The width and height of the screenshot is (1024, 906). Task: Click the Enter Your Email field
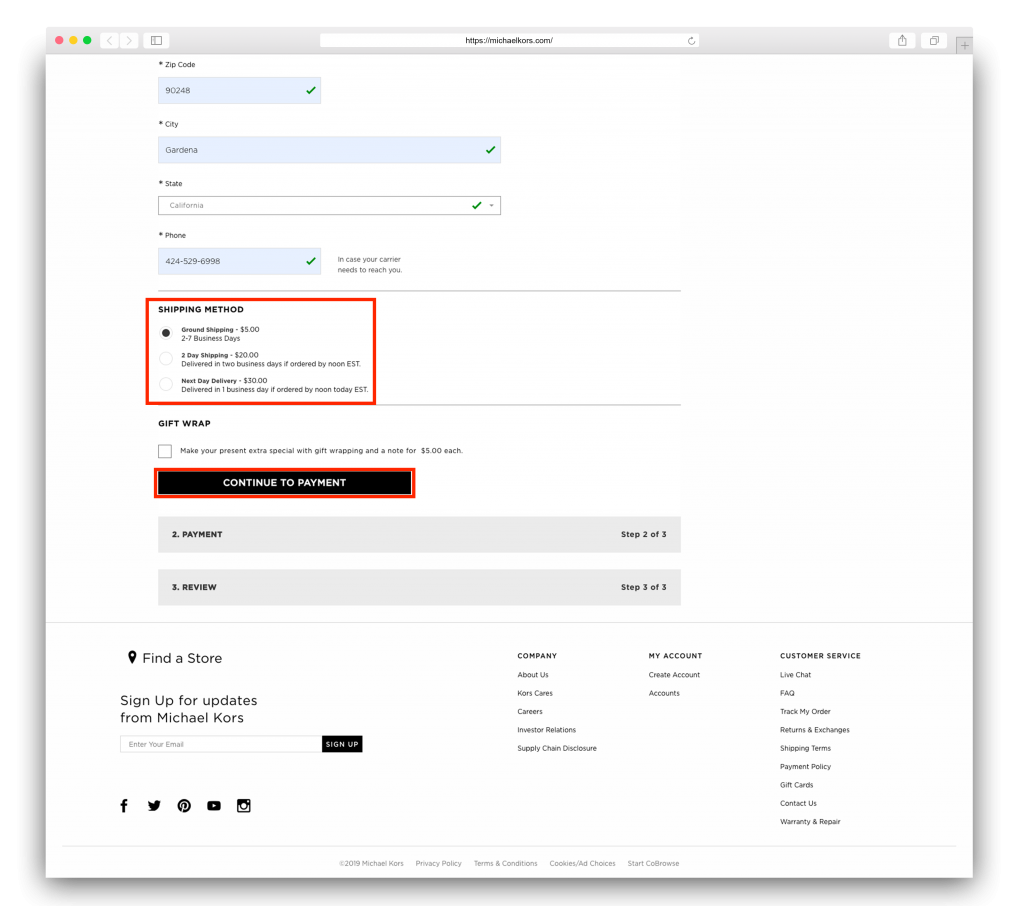pyautogui.click(x=221, y=744)
